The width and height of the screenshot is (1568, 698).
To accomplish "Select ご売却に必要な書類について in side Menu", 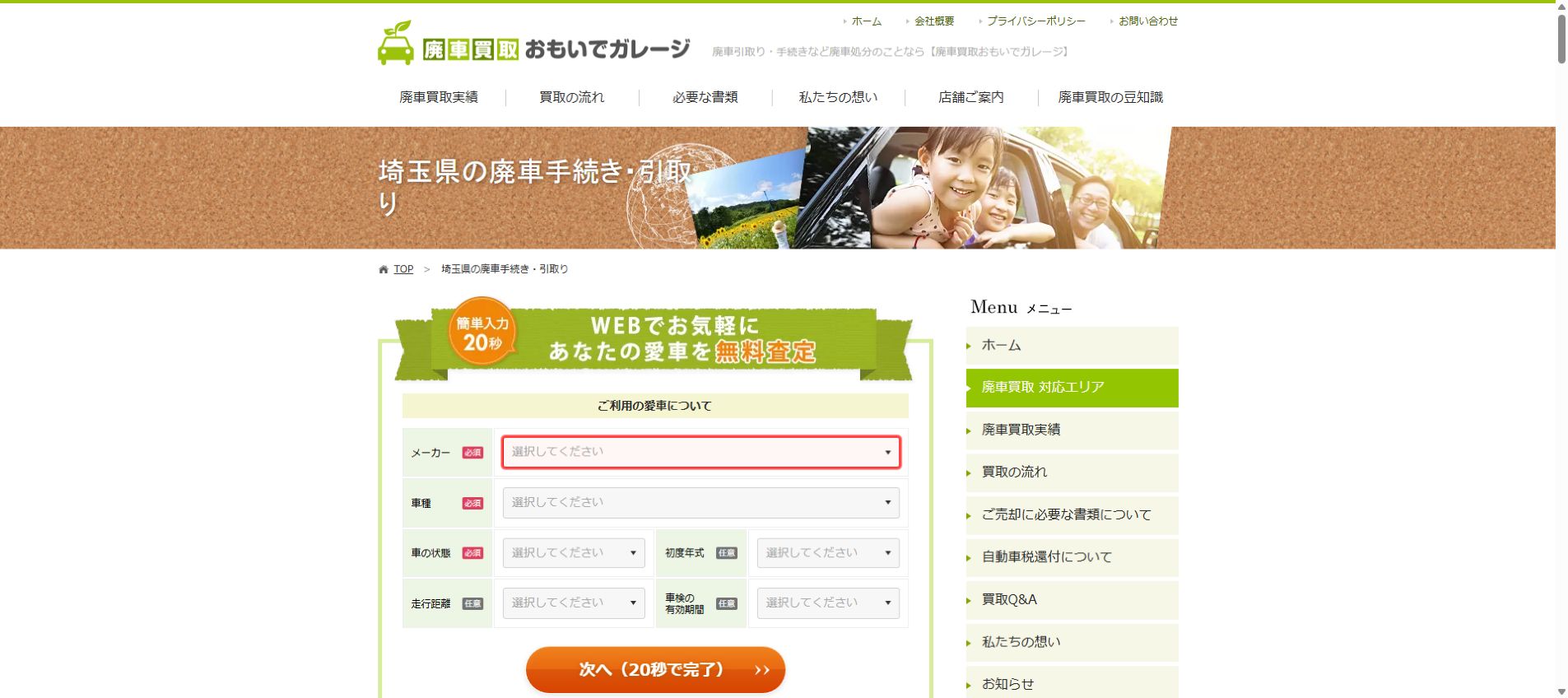I will [x=1072, y=515].
